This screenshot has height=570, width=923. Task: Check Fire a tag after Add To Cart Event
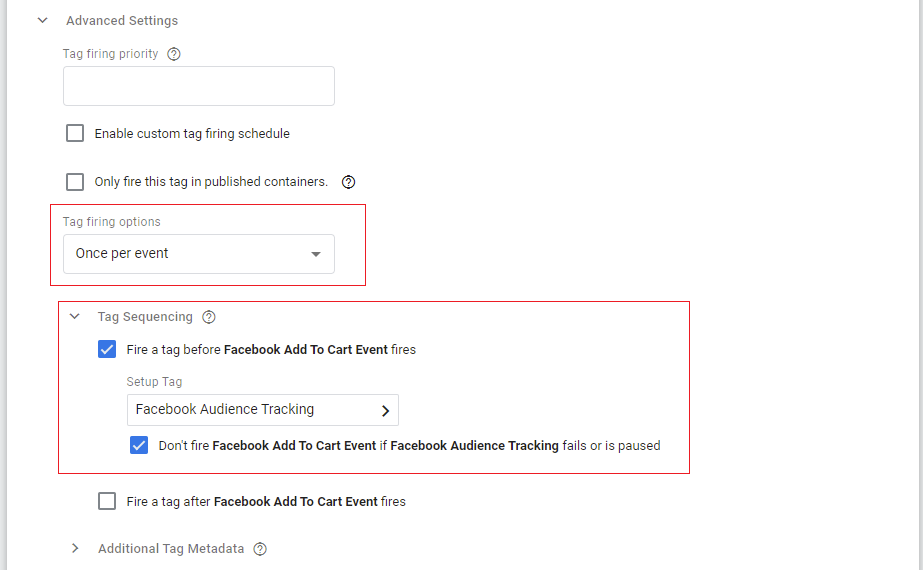coord(107,502)
